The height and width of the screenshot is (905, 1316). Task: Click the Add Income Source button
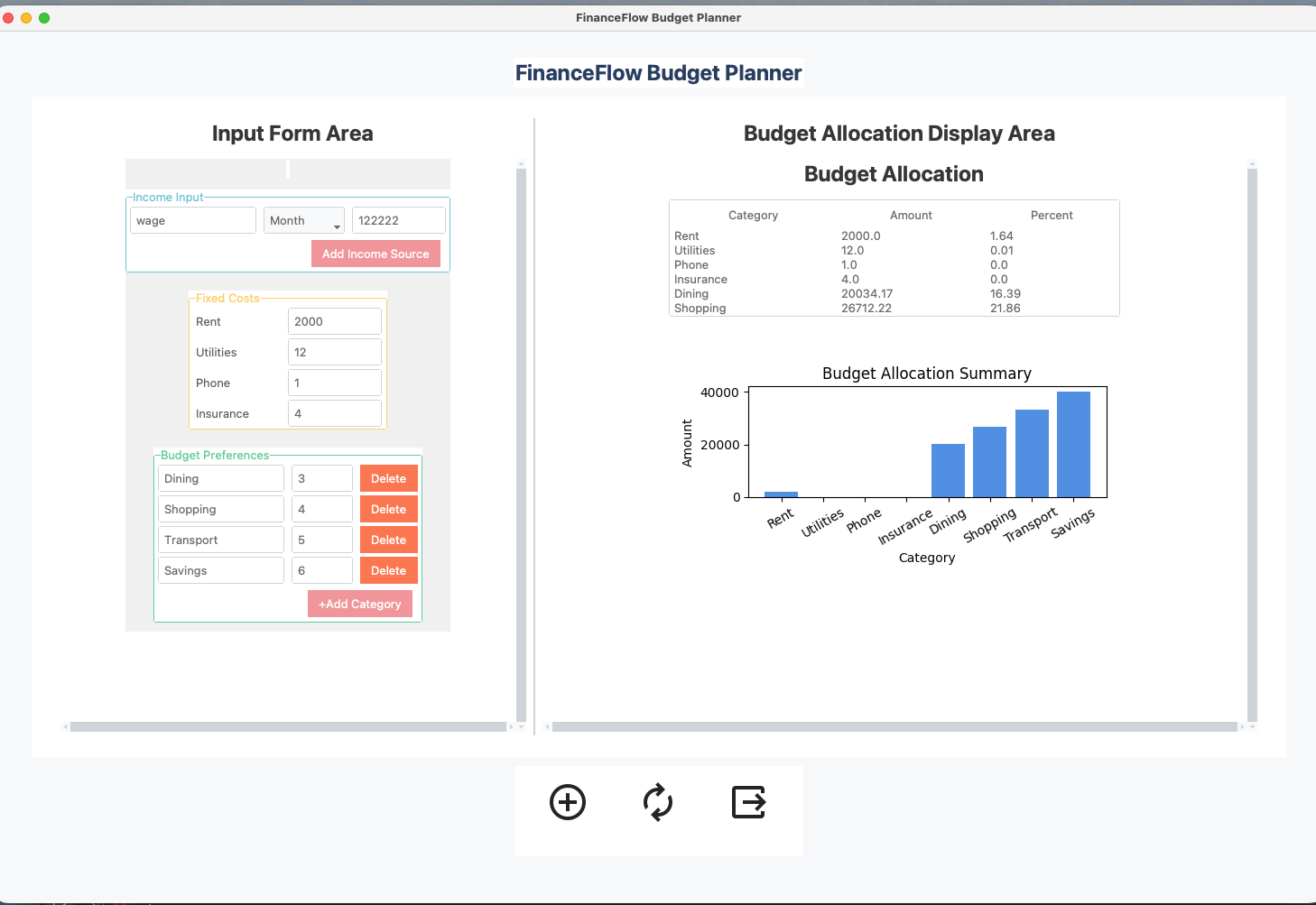375,254
